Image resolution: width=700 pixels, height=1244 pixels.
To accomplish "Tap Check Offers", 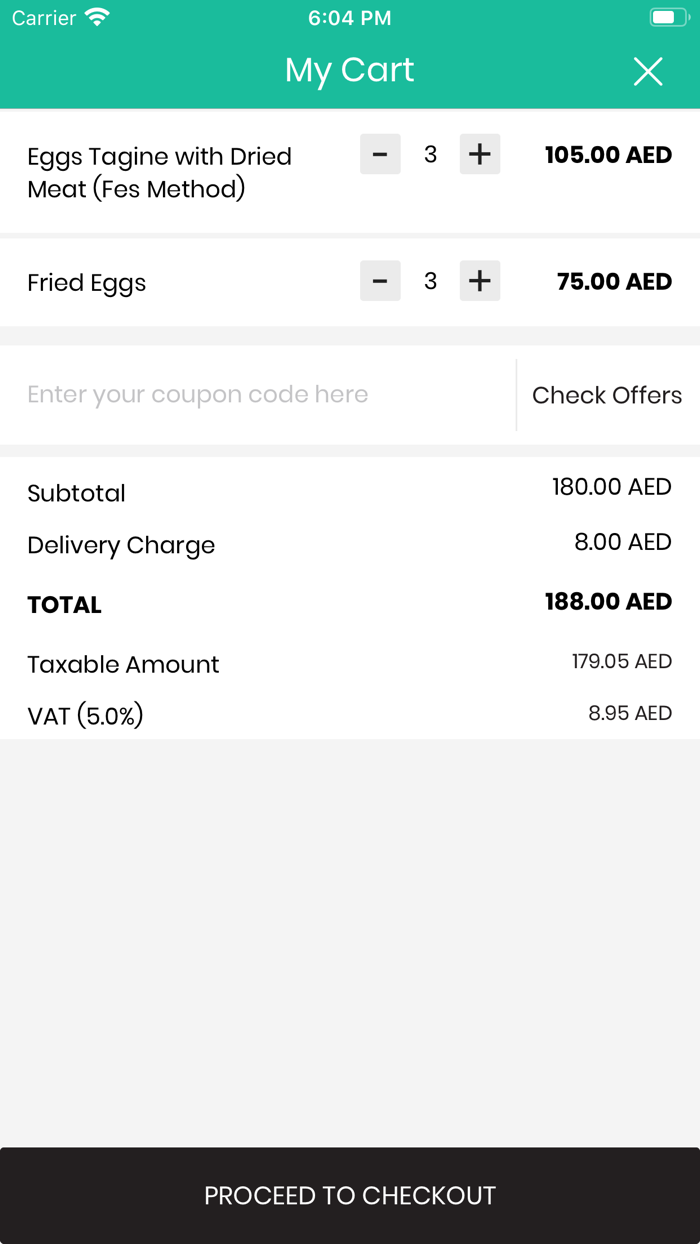I will click(607, 395).
